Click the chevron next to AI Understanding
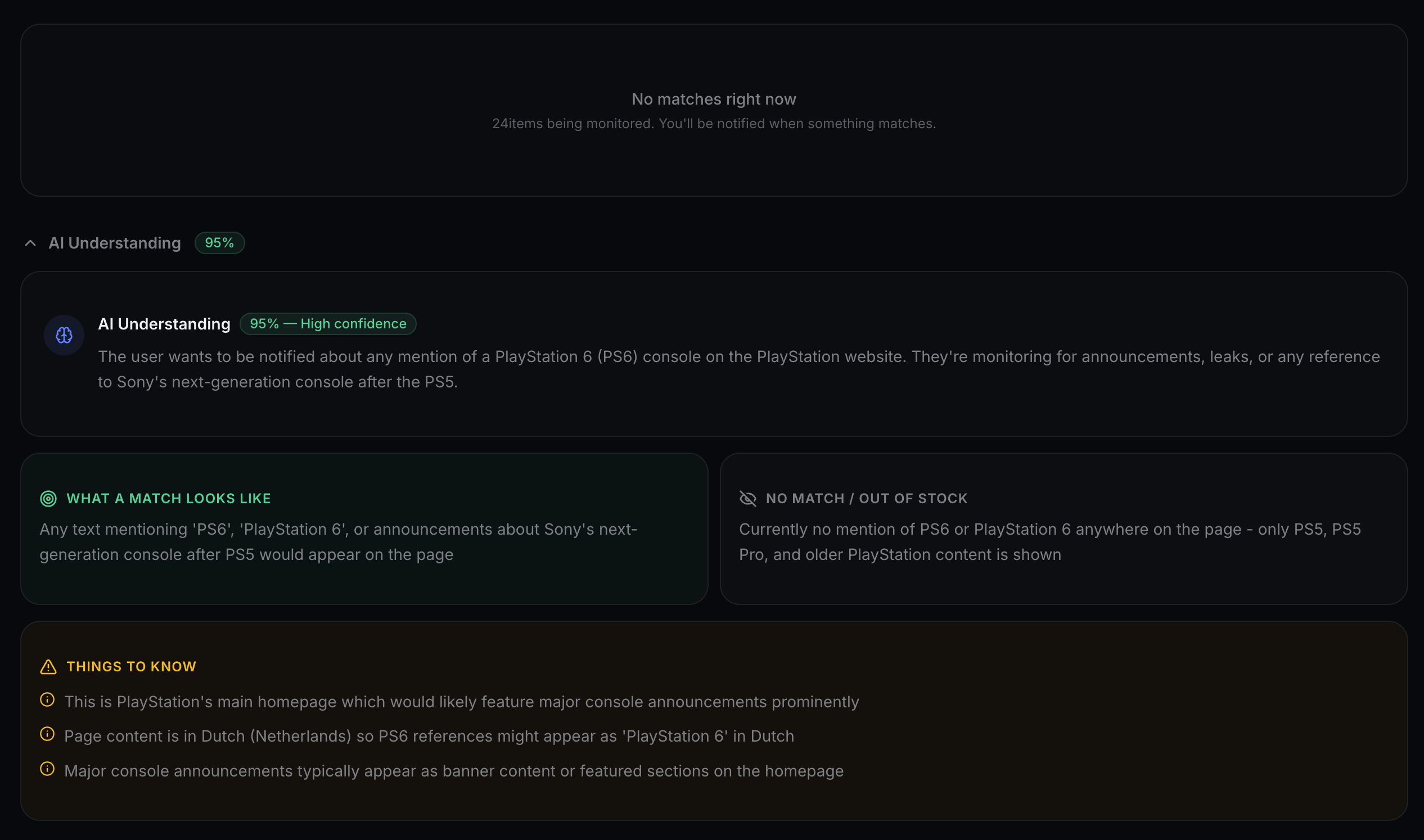1424x840 pixels. [x=31, y=243]
